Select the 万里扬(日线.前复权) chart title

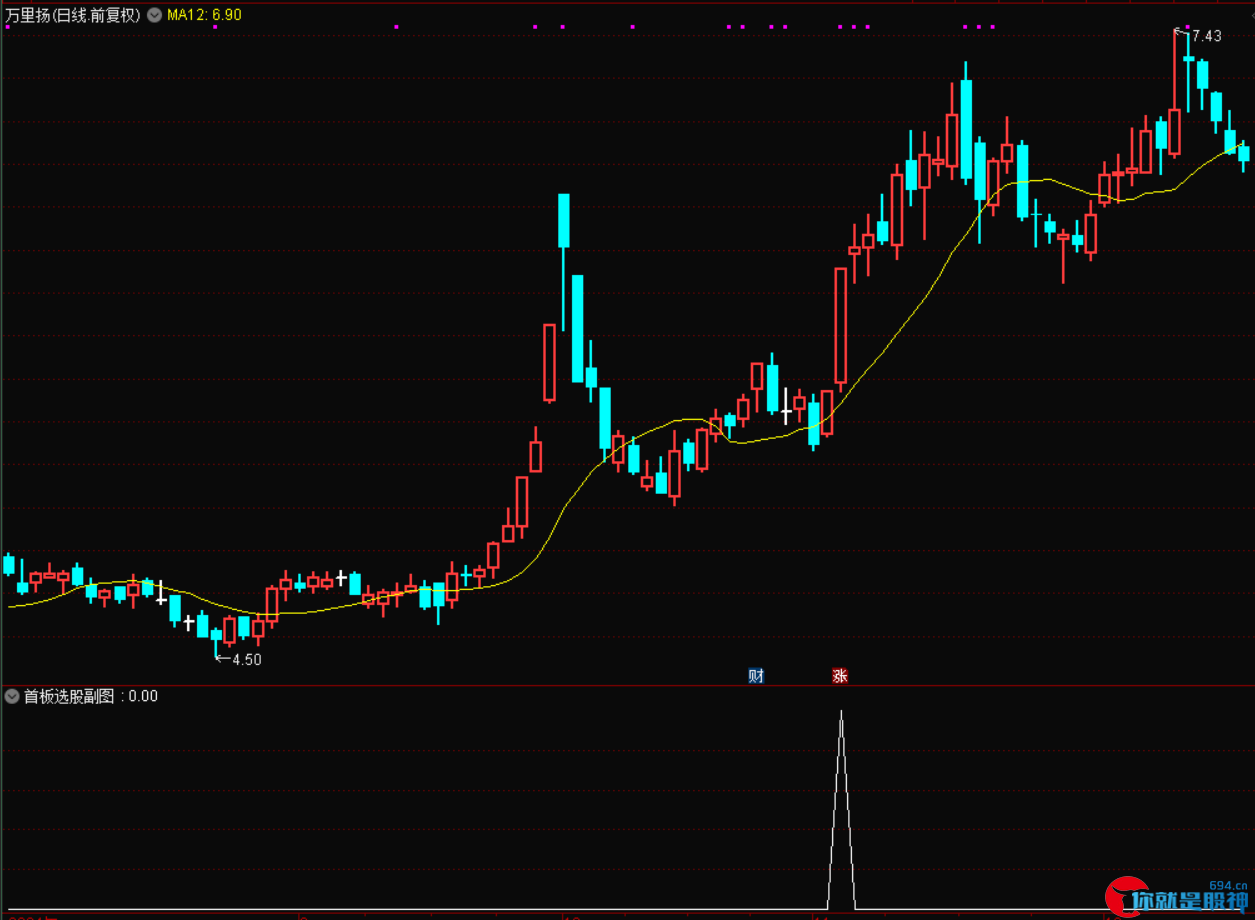click(x=73, y=15)
